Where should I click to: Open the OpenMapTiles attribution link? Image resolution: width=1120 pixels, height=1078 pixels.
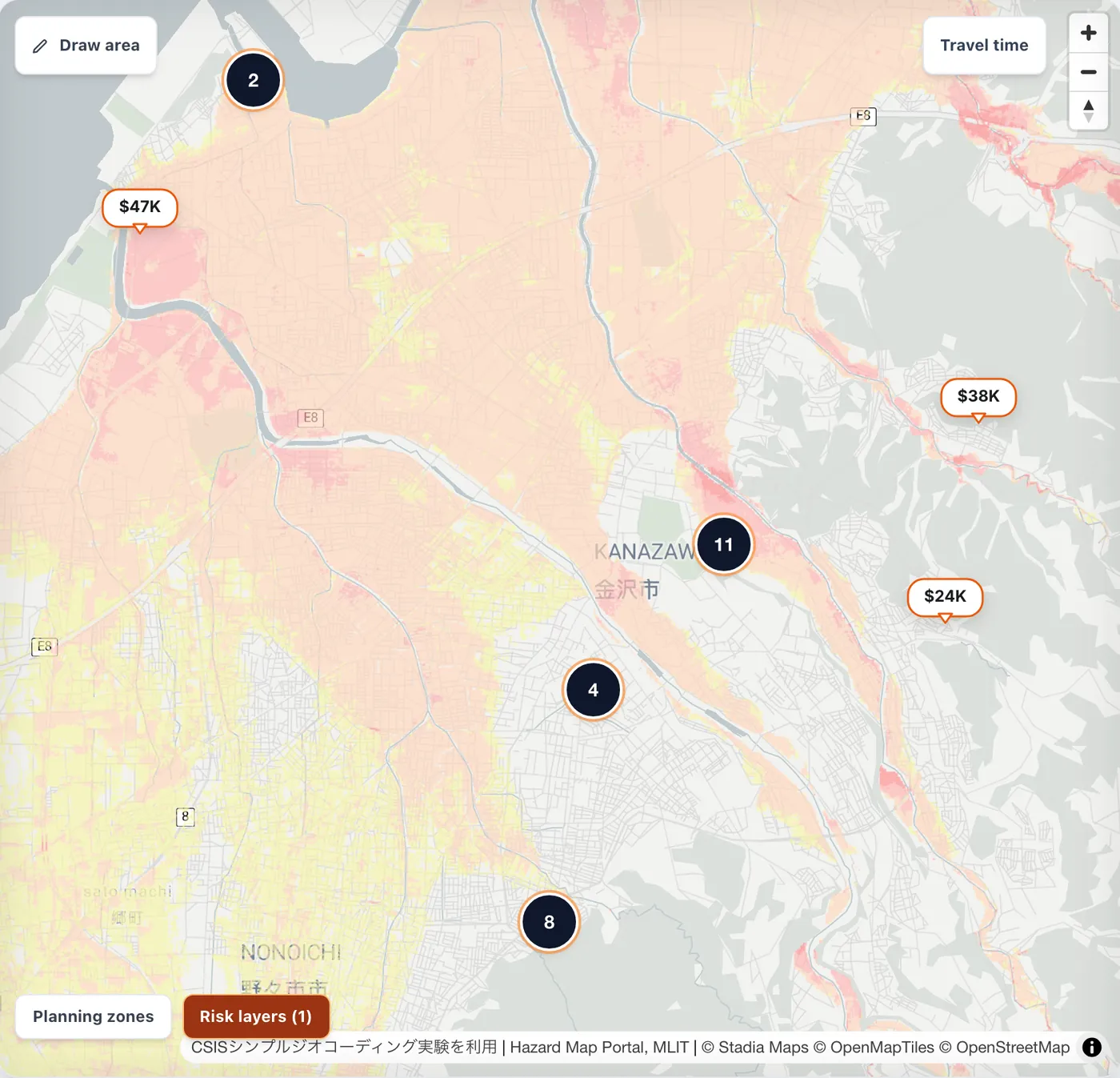(874, 1048)
